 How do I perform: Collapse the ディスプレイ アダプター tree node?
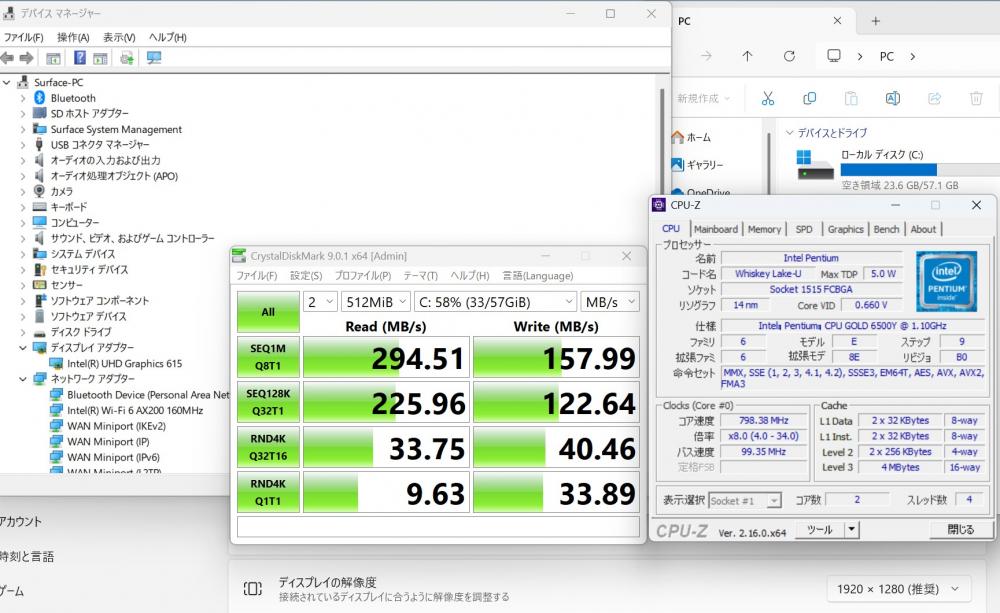(23, 348)
